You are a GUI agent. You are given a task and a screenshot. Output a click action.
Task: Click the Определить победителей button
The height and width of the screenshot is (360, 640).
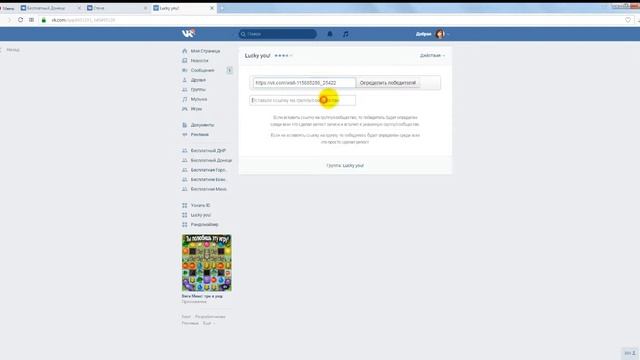point(388,83)
